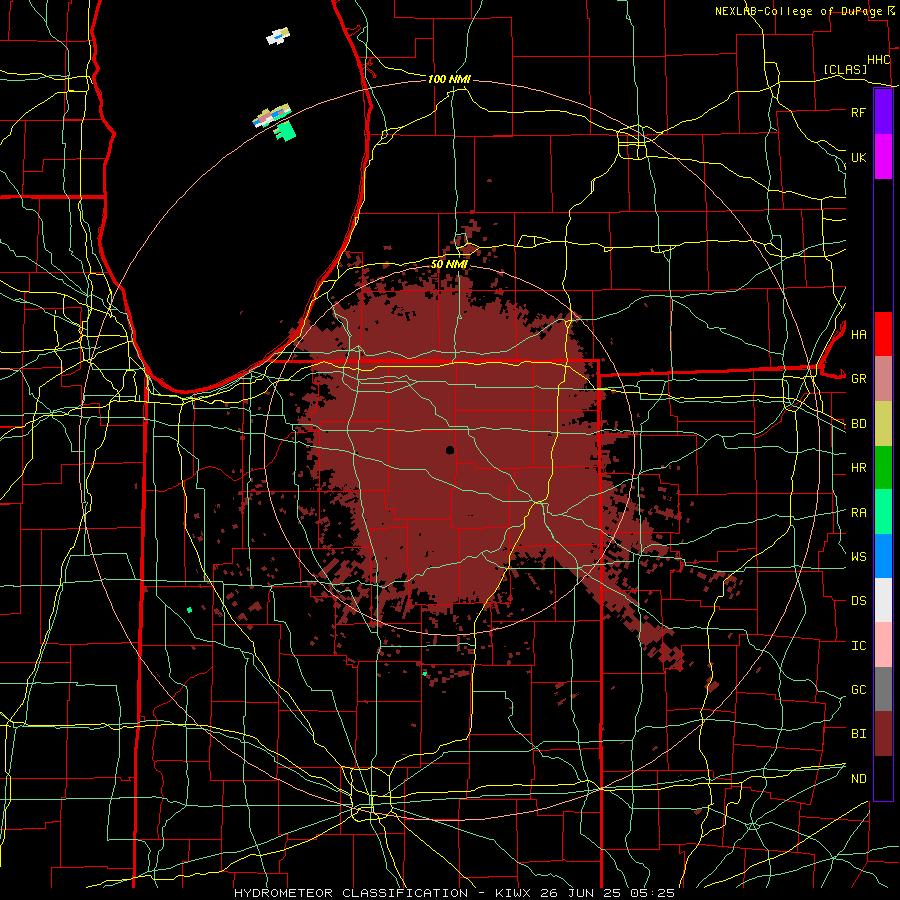Click the HA legend label

pyautogui.click(x=858, y=334)
